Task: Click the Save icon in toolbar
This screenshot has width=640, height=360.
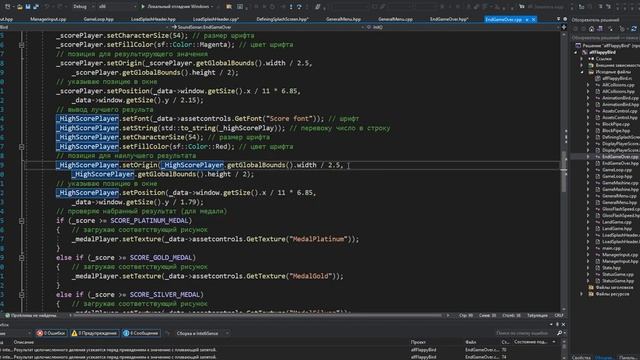Action: [x=28, y=7]
